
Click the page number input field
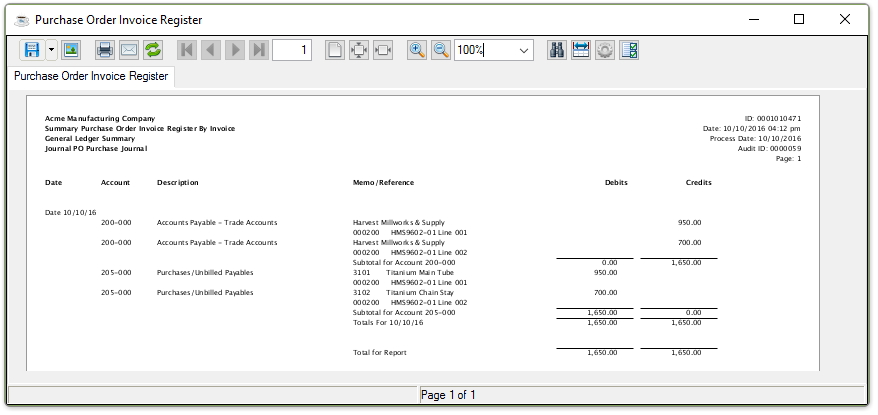(x=291, y=50)
